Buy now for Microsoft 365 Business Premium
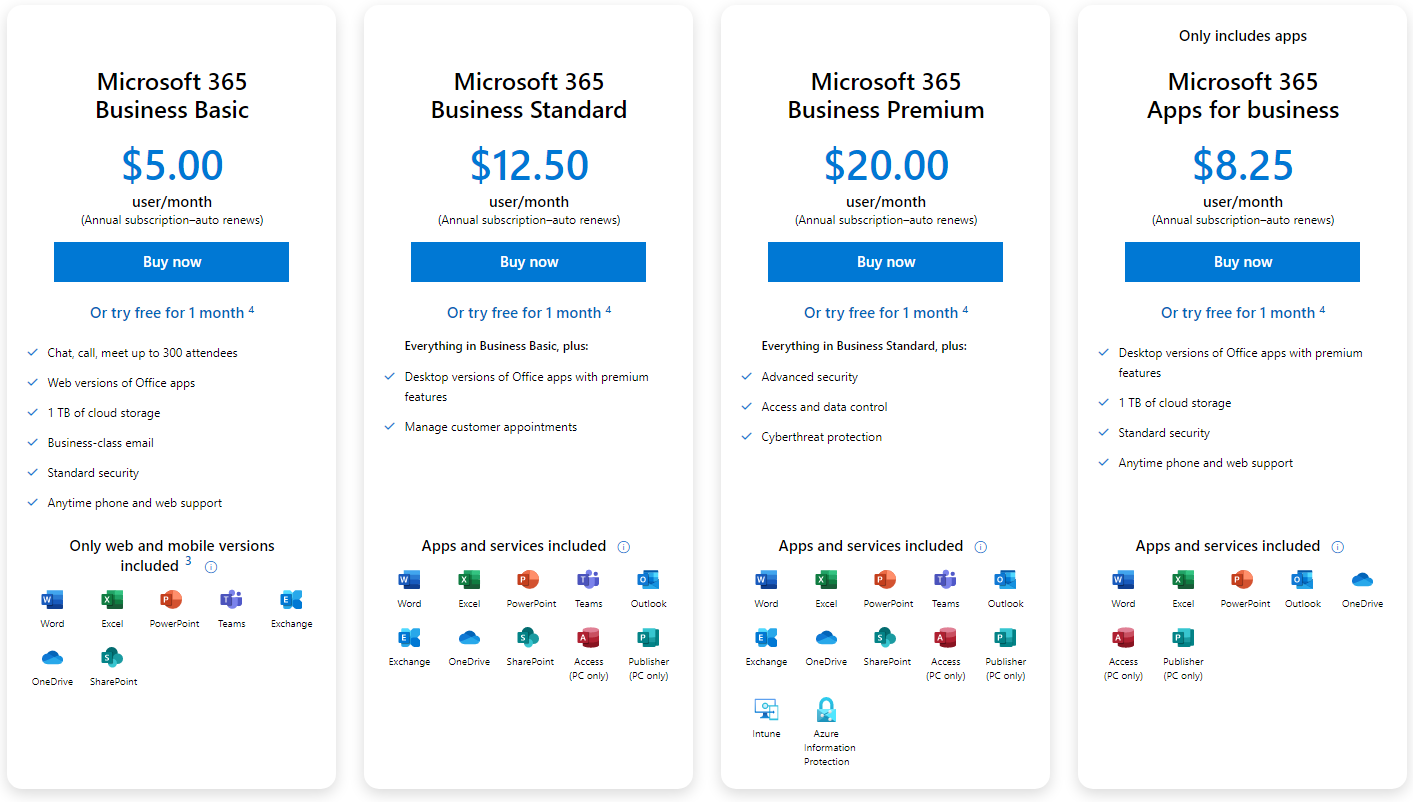 point(885,262)
